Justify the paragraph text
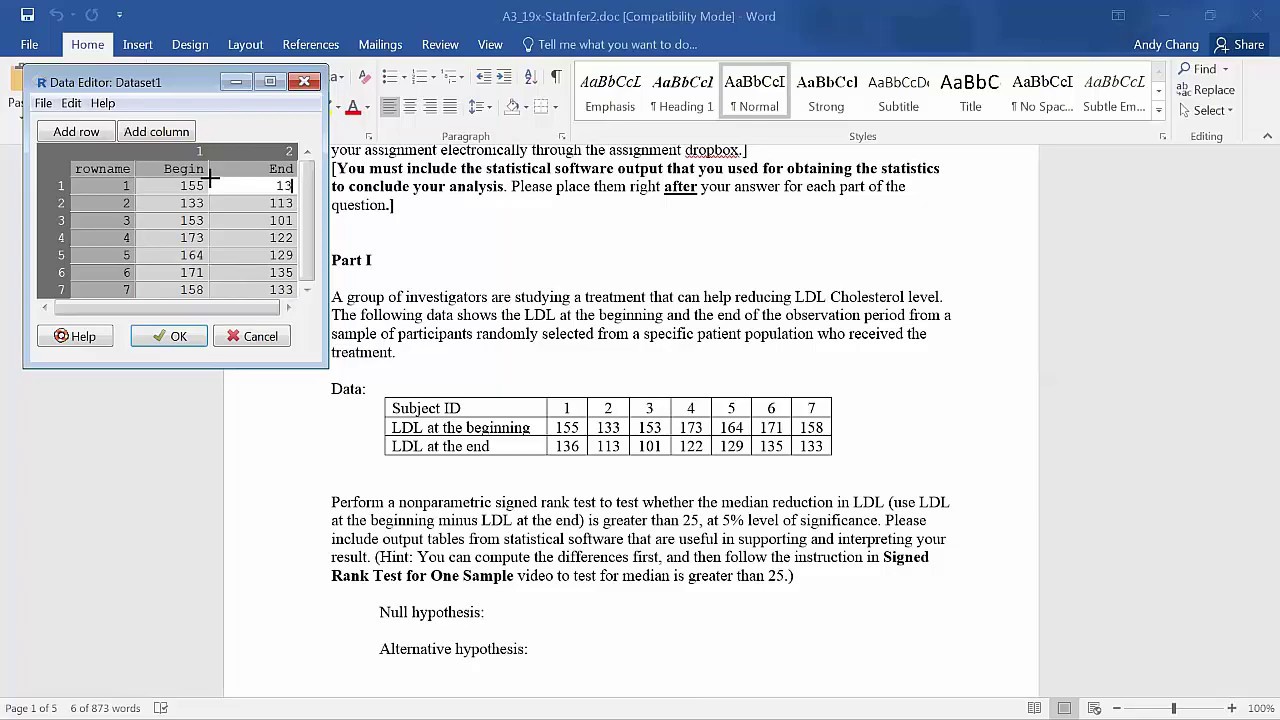The width and height of the screenshot is (1280, 720). pos(450,107)
